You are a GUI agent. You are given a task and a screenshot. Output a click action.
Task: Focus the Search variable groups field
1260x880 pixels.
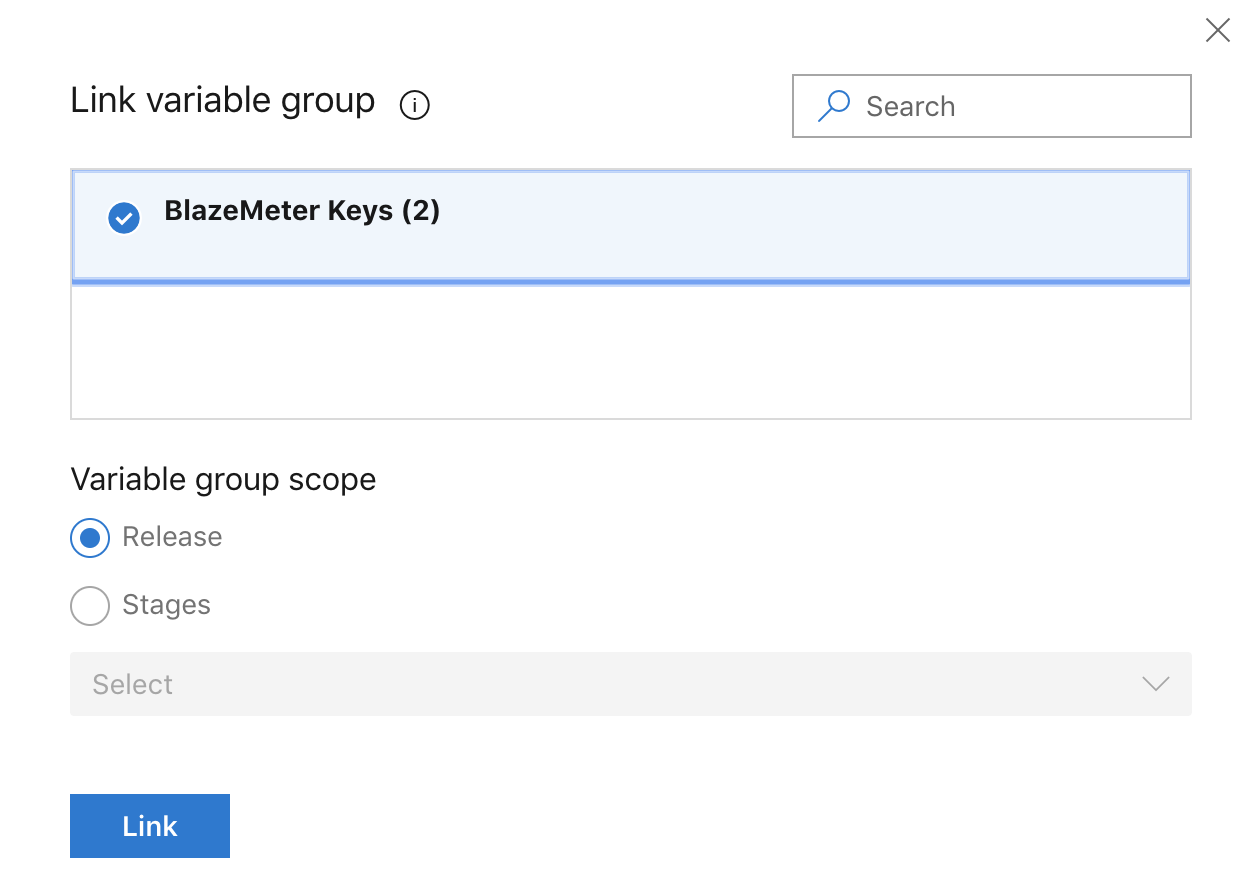pos(991,106)
